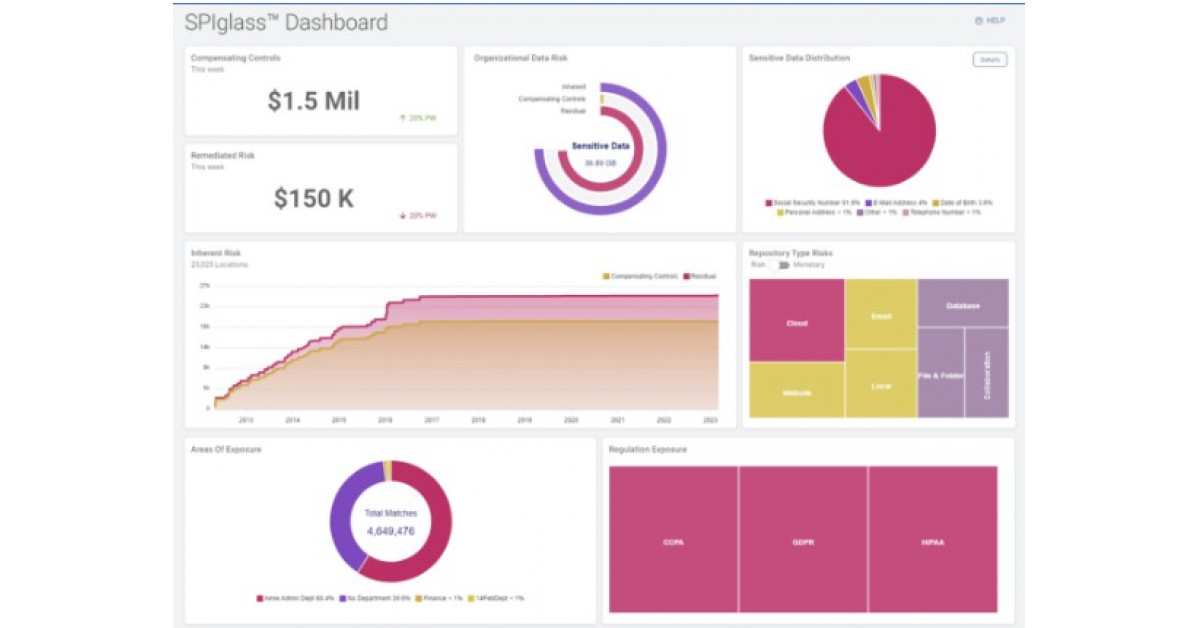The width and height of the screenshot is (1200, 628).
Task: Open the Details popup for Sensitive Data Distribution
Action: pyautogui.click(x=990, y=60)
